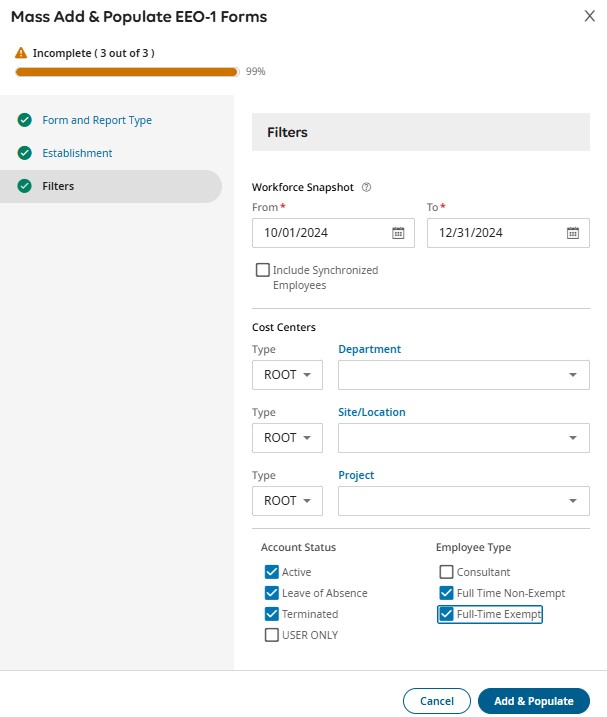Click green checkmark beside Filters step

point(25,186)
